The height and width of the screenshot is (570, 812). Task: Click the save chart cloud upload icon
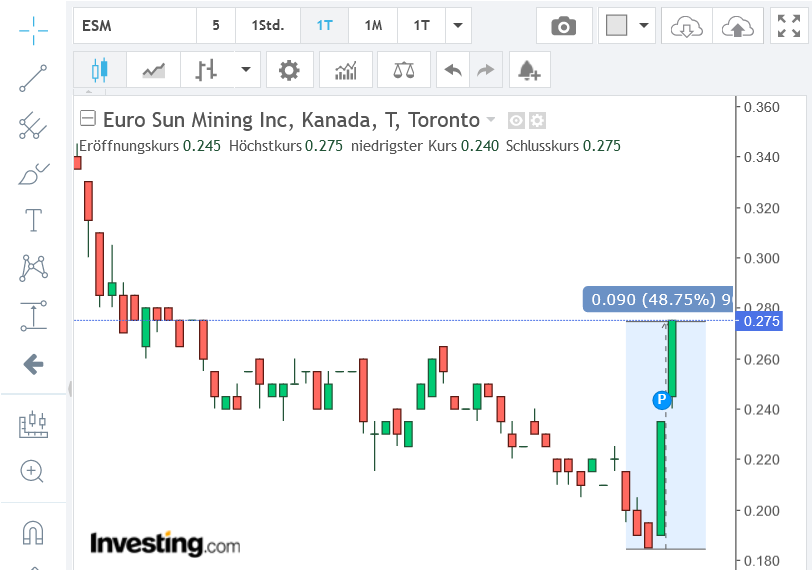(x=737, y=25)
